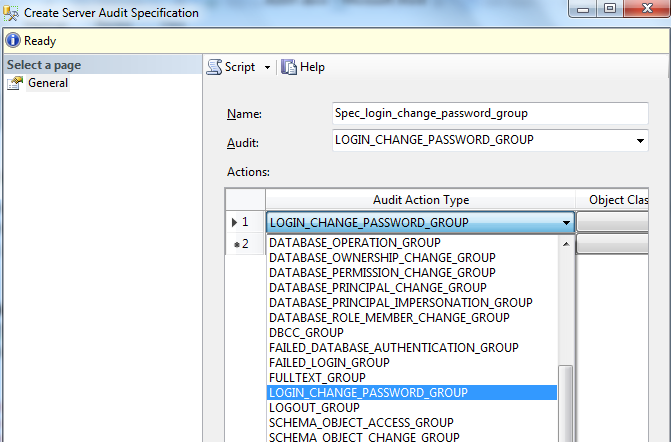
Task: Open the Audit combo box dropdown
Action: [640, 140]
